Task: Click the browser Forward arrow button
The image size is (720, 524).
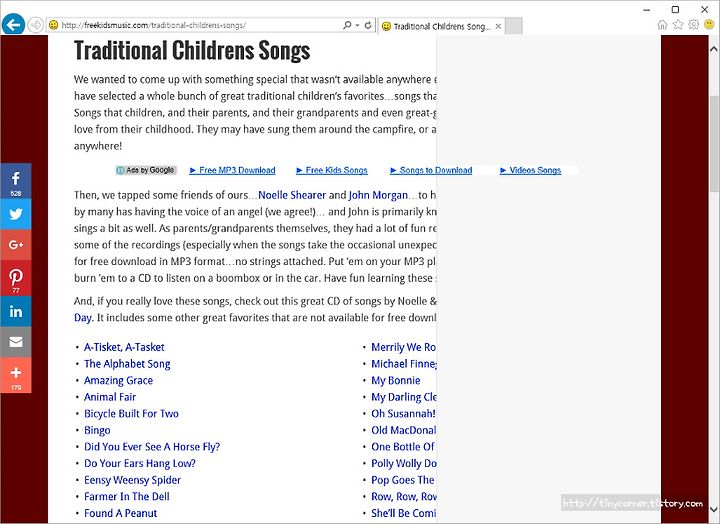Action: pos(35,25)
